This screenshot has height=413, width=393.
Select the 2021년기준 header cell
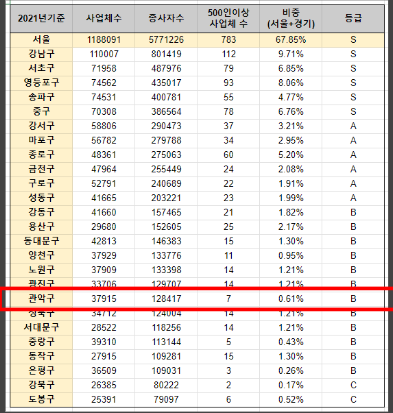point(41,18)
